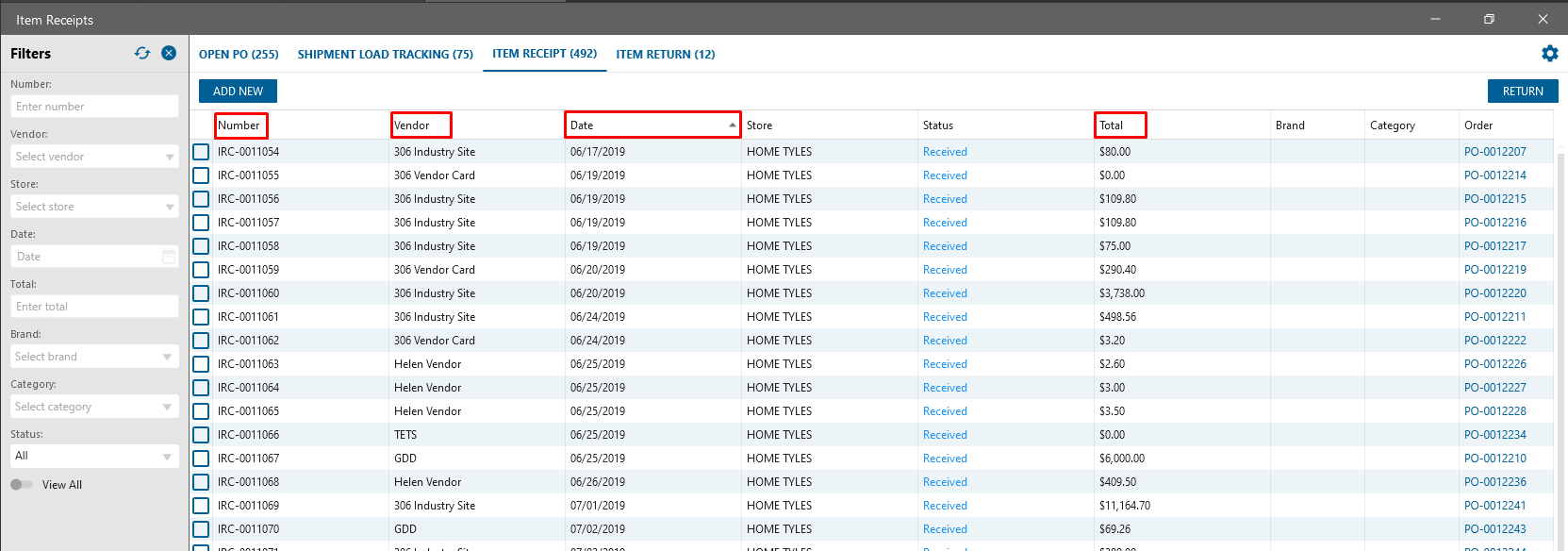Screen dimensions: 1568x551
Task: Focus the Enter total filter field
Action: coord(94,307)
